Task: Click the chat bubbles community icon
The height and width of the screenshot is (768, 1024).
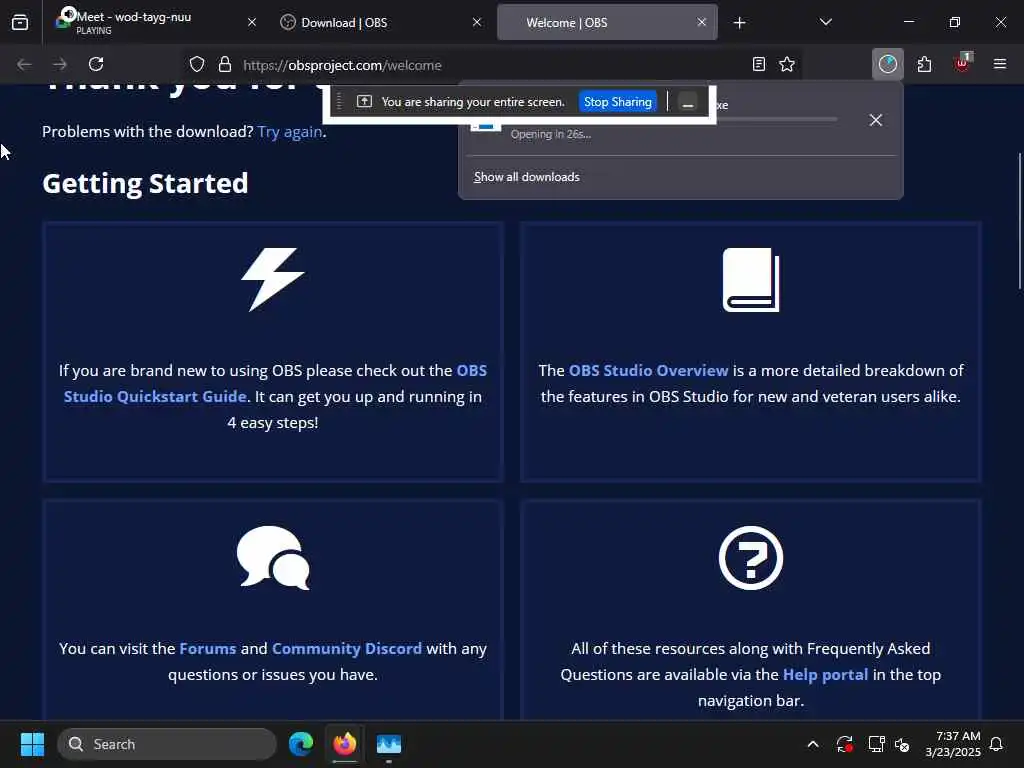Action: 273,558
